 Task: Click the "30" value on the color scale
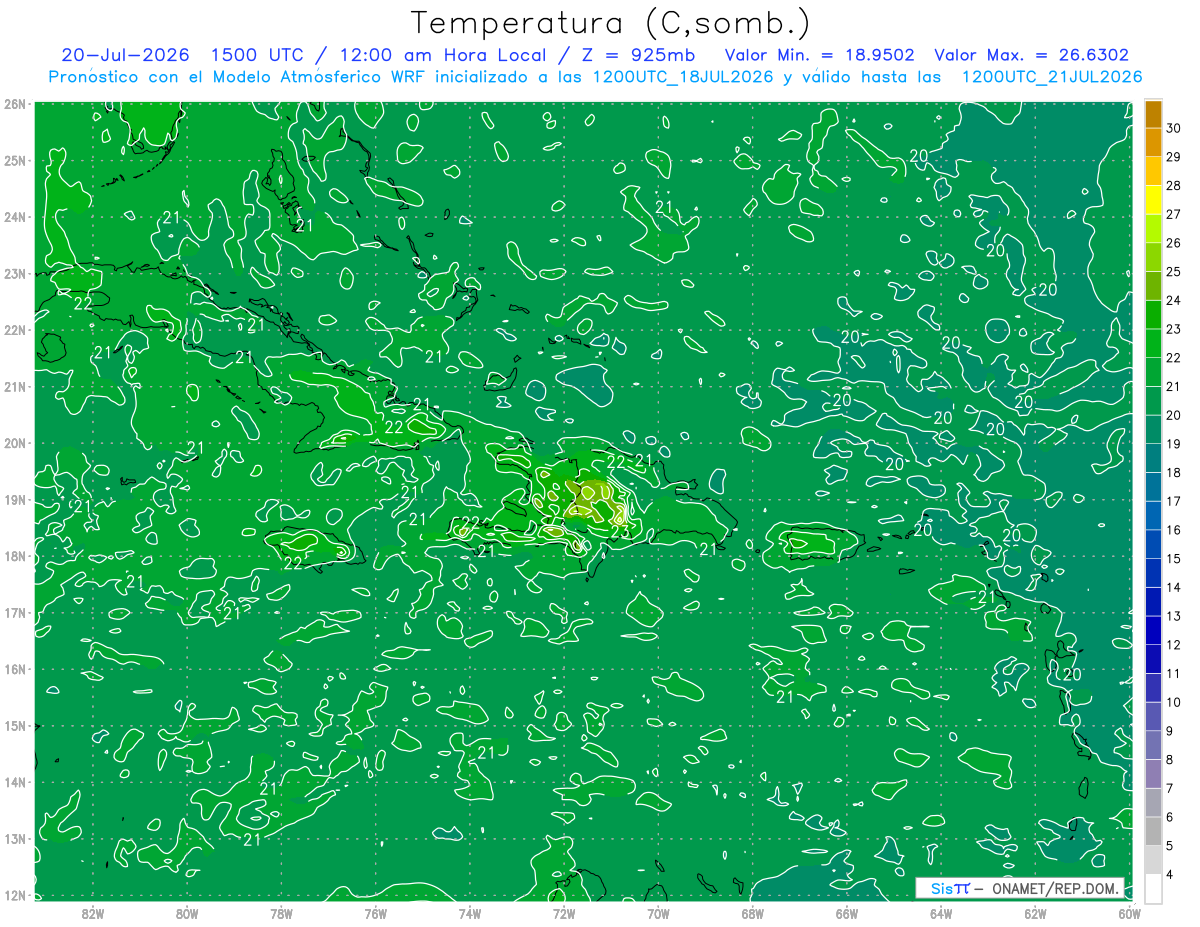coord(1173,128)
